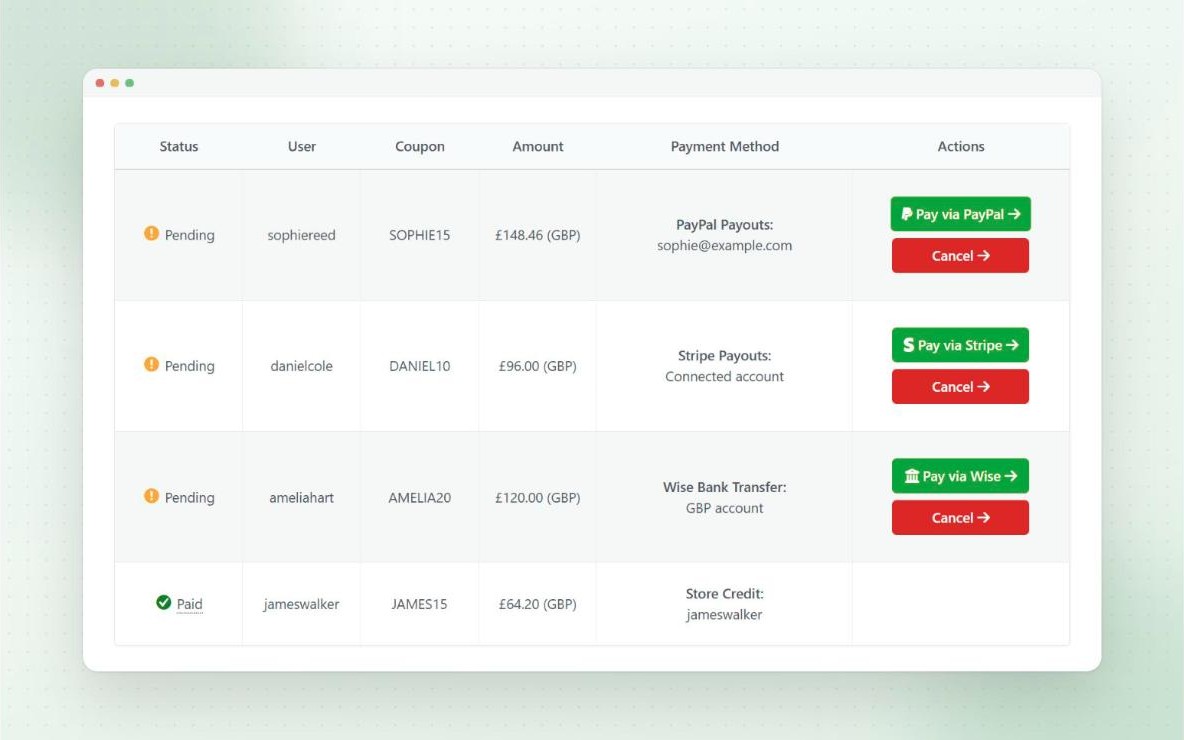Click the email sophie@example.com
The image size is (1184, 740).
[x=724, y=245]
